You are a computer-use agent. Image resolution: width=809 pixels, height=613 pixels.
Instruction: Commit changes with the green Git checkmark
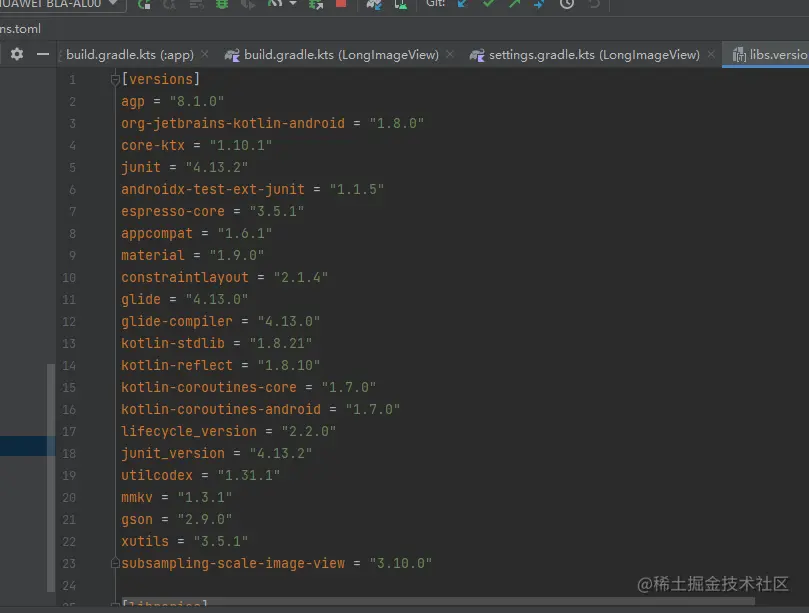(488, 4)
